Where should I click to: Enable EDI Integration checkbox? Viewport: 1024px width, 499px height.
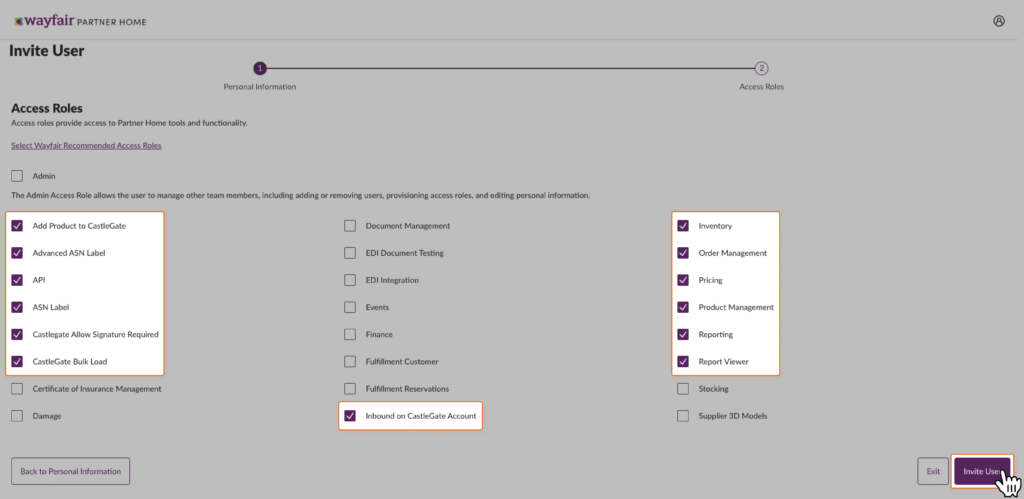coord(350,280)
